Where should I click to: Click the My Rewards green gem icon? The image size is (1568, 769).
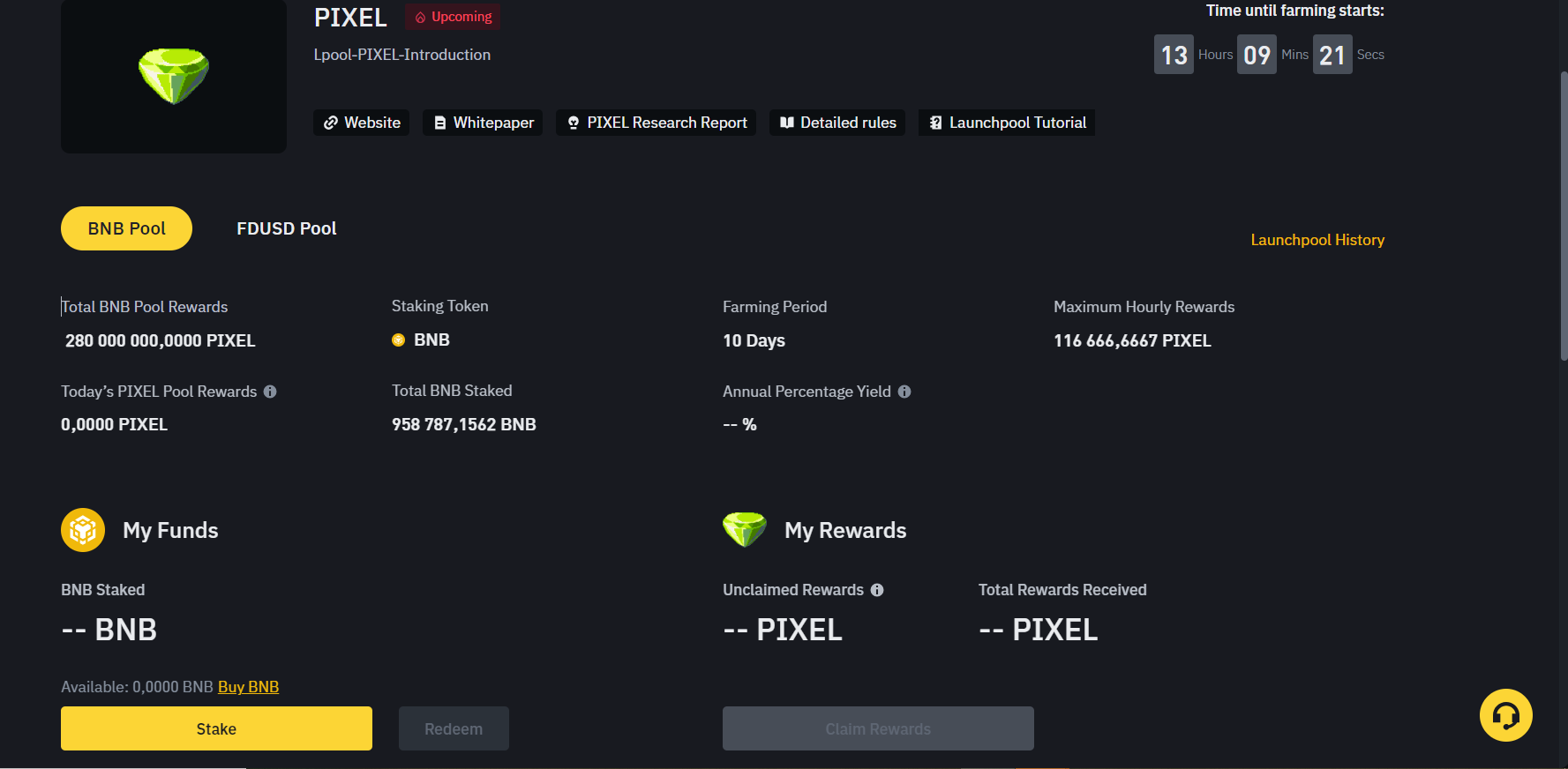pyautogui.click(x=745, y=529)
